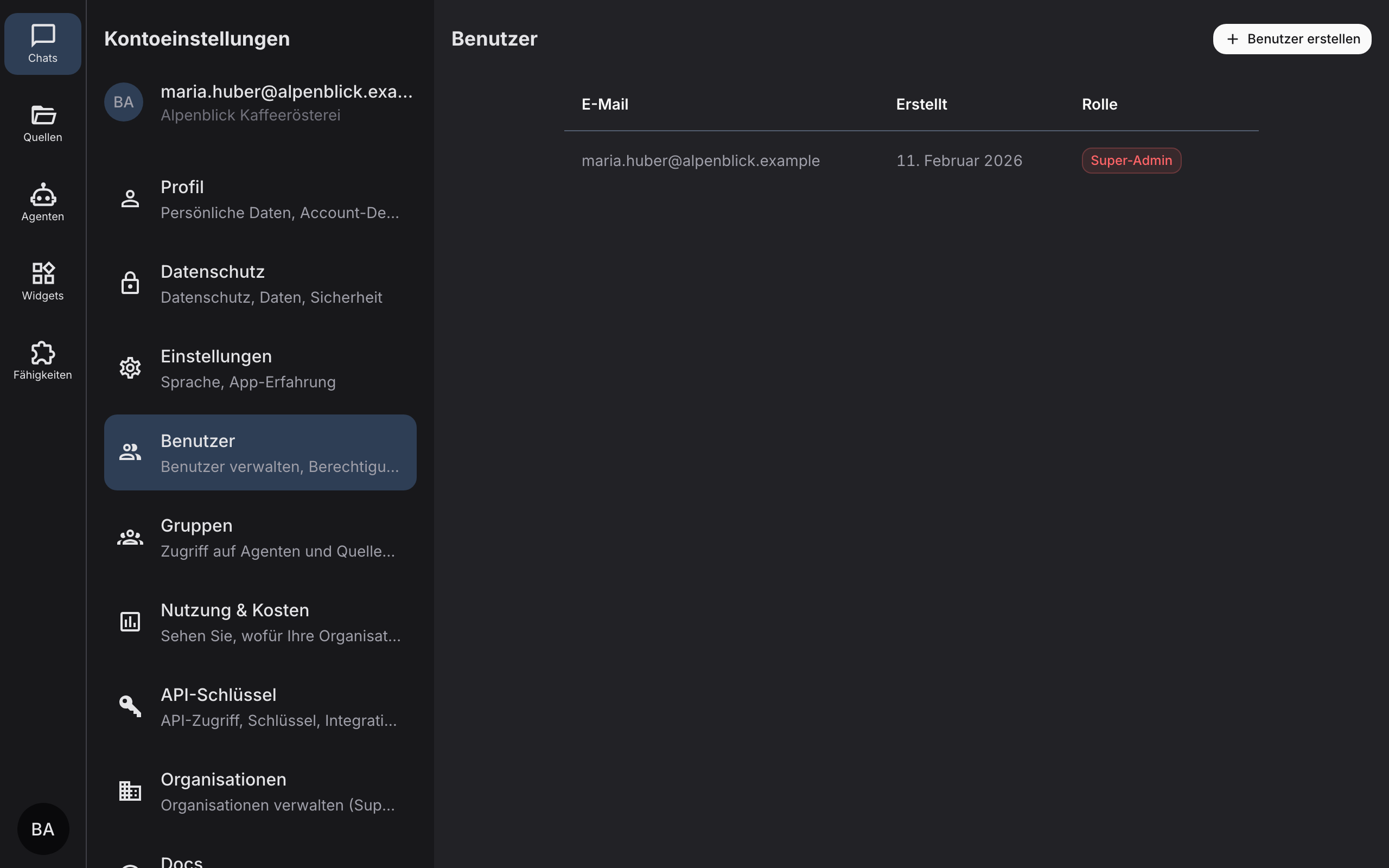Open Nutzung & Kosten page
Viewport: 1389px width, 868px height.
(x=260, y=622)
